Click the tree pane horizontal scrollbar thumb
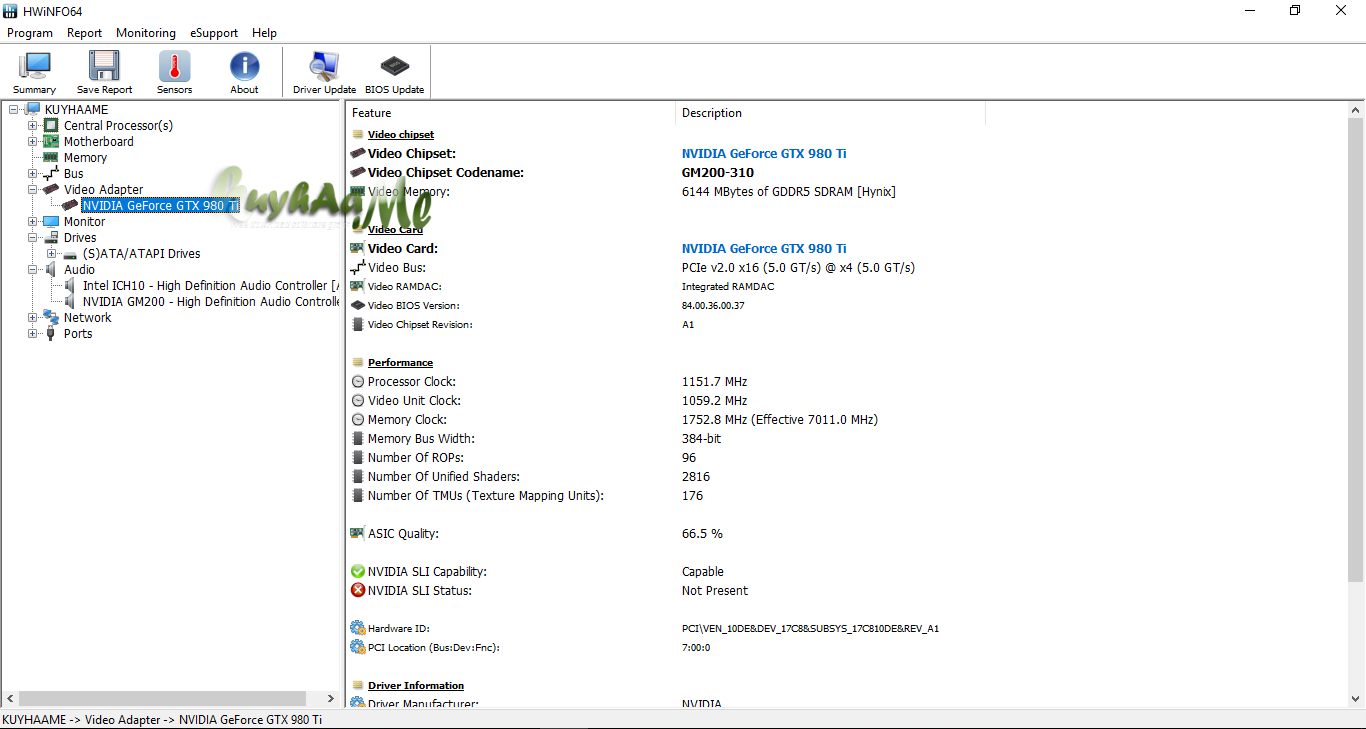This screenshot has width=1366, height=729. 163,698
